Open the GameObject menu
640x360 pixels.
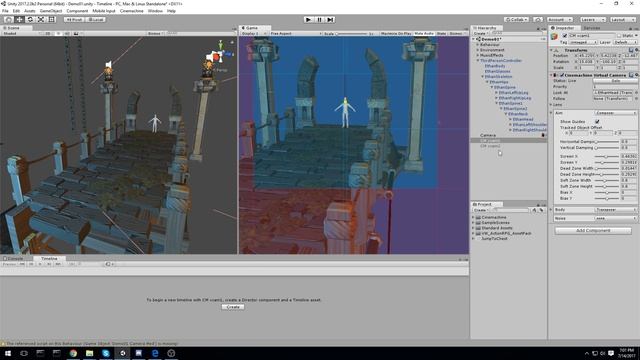point(51,11)
